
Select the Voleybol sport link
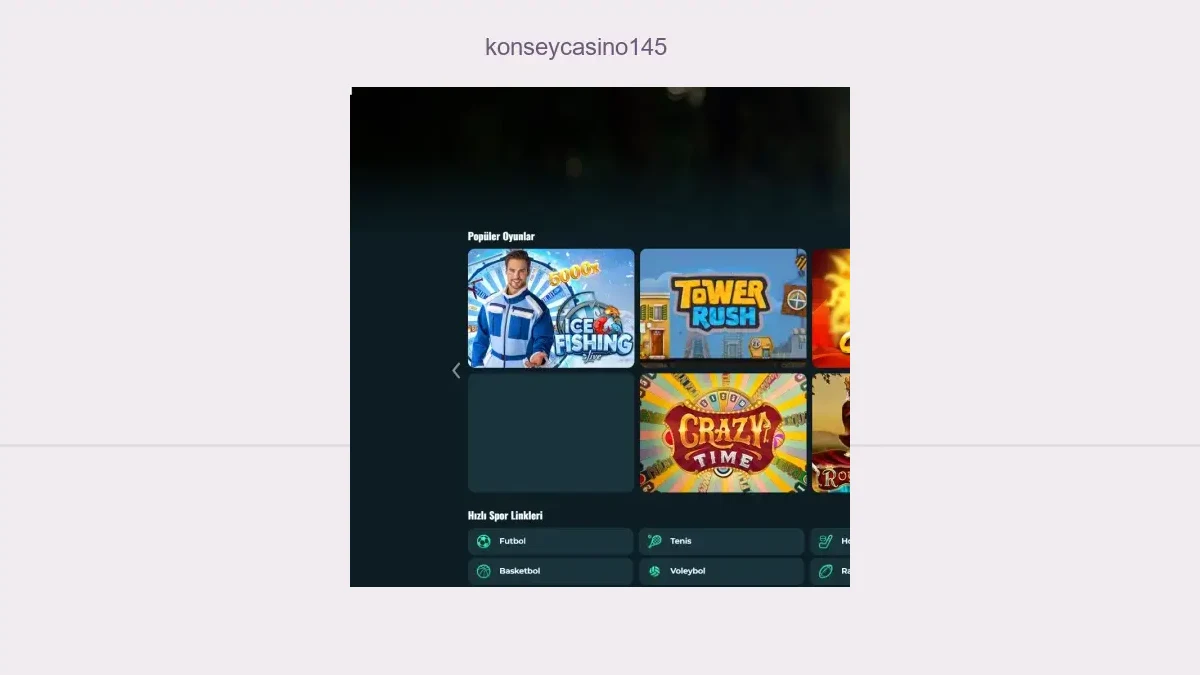[x=721, y=572]
